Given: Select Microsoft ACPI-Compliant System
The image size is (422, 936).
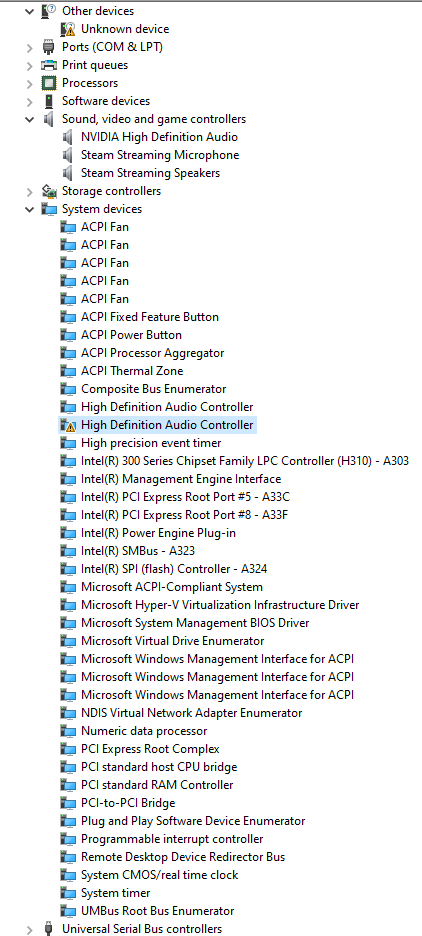Looking at the screenshot, I should coord(172,587).
